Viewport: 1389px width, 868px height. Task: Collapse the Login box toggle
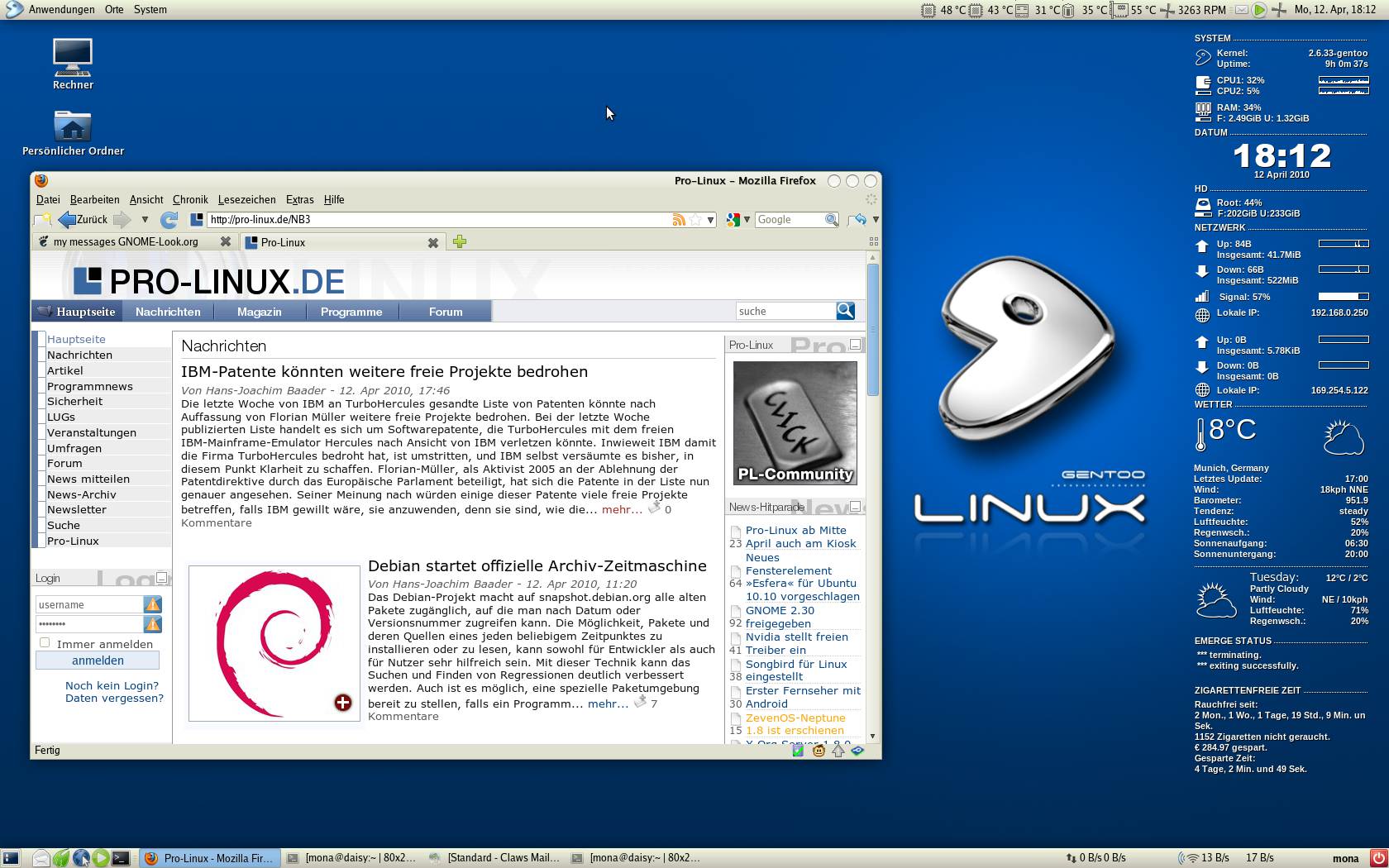click(x=162, y=577)
